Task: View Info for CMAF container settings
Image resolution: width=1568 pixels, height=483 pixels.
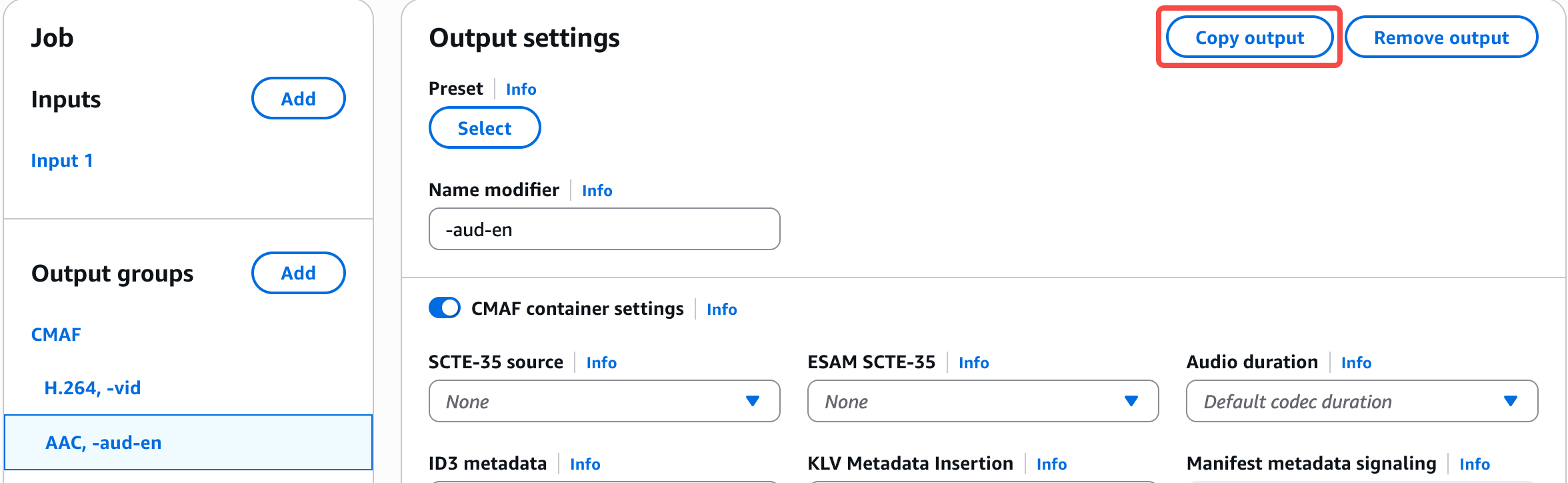Action: click(721, 310)
